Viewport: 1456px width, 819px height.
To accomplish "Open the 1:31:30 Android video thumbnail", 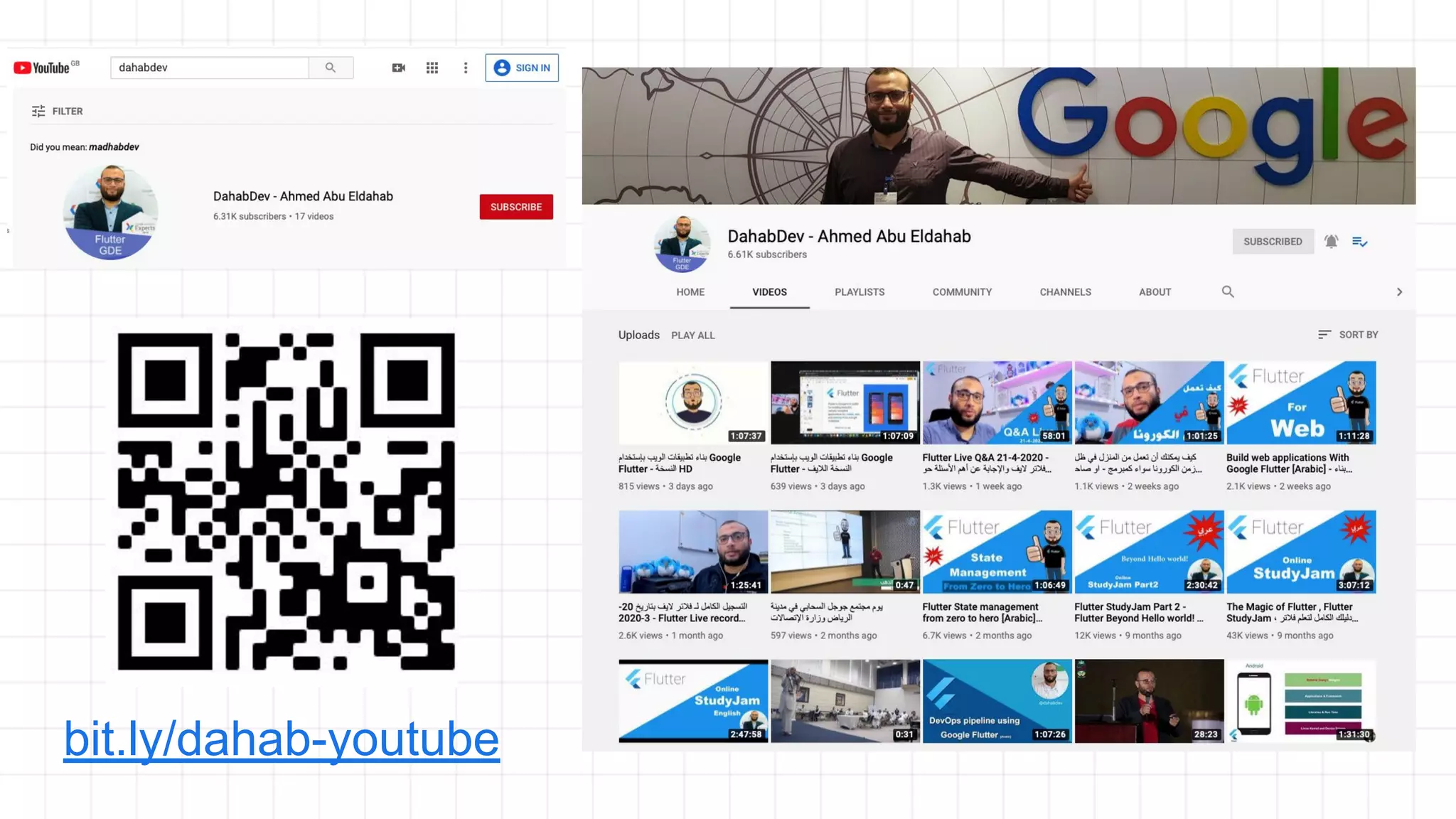I will (1301, 701).
